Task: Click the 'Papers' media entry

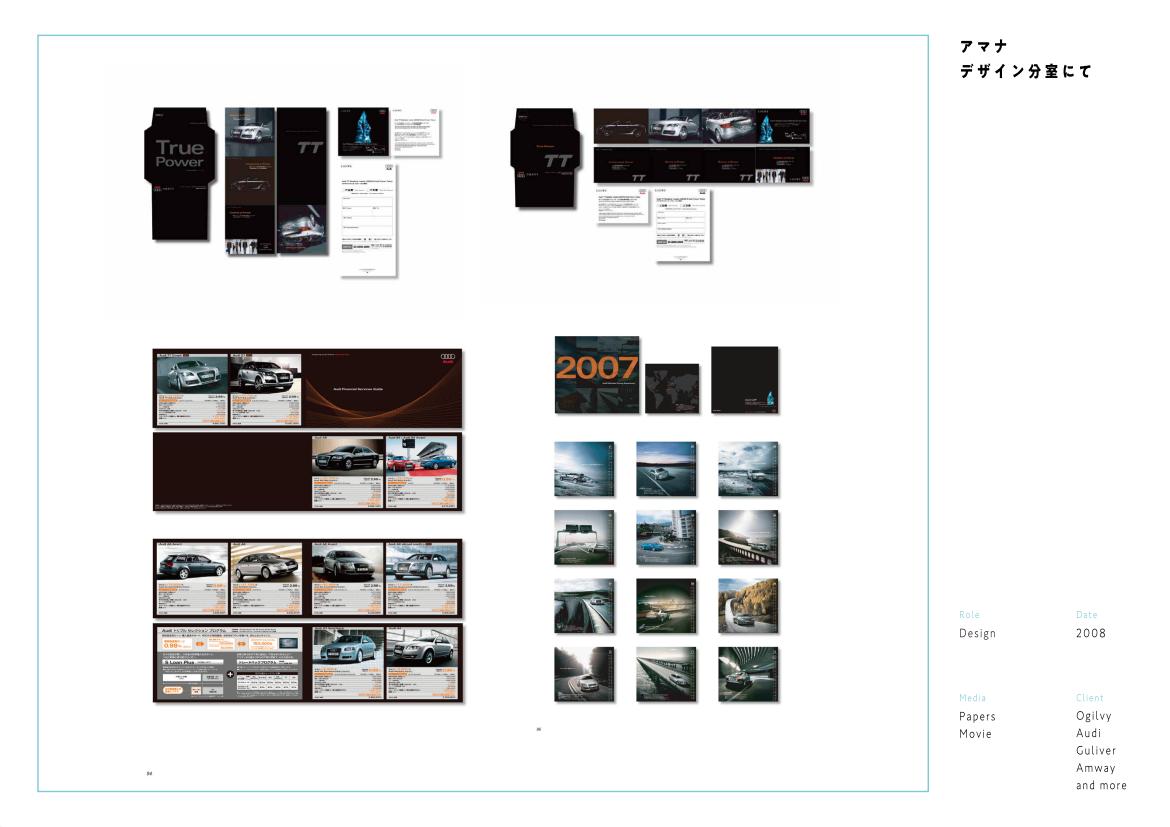Action: click(977, 717)
